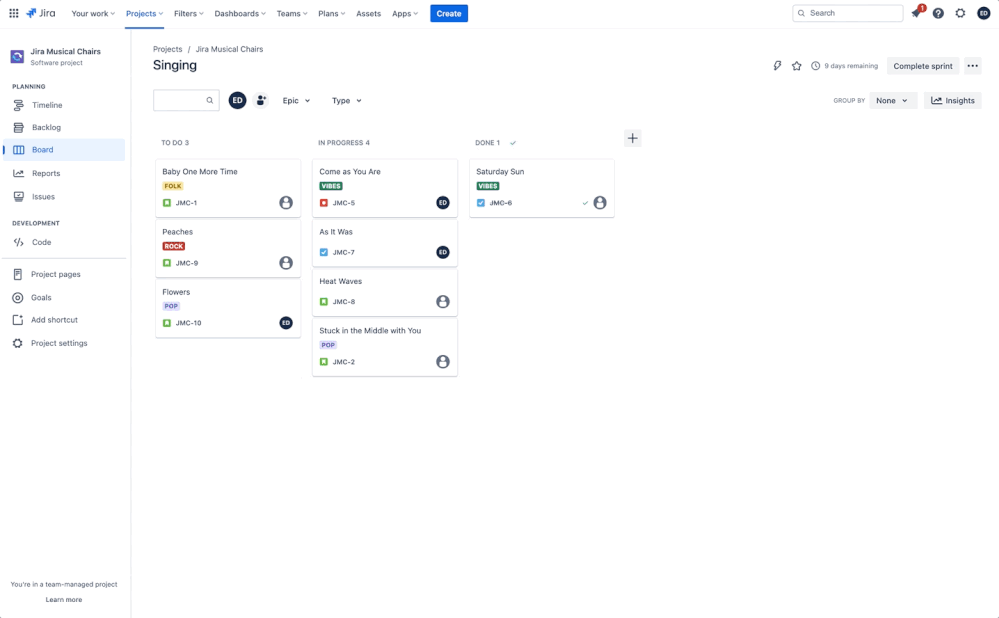
Task: Click the add people icon
Action: coord(261,100)
